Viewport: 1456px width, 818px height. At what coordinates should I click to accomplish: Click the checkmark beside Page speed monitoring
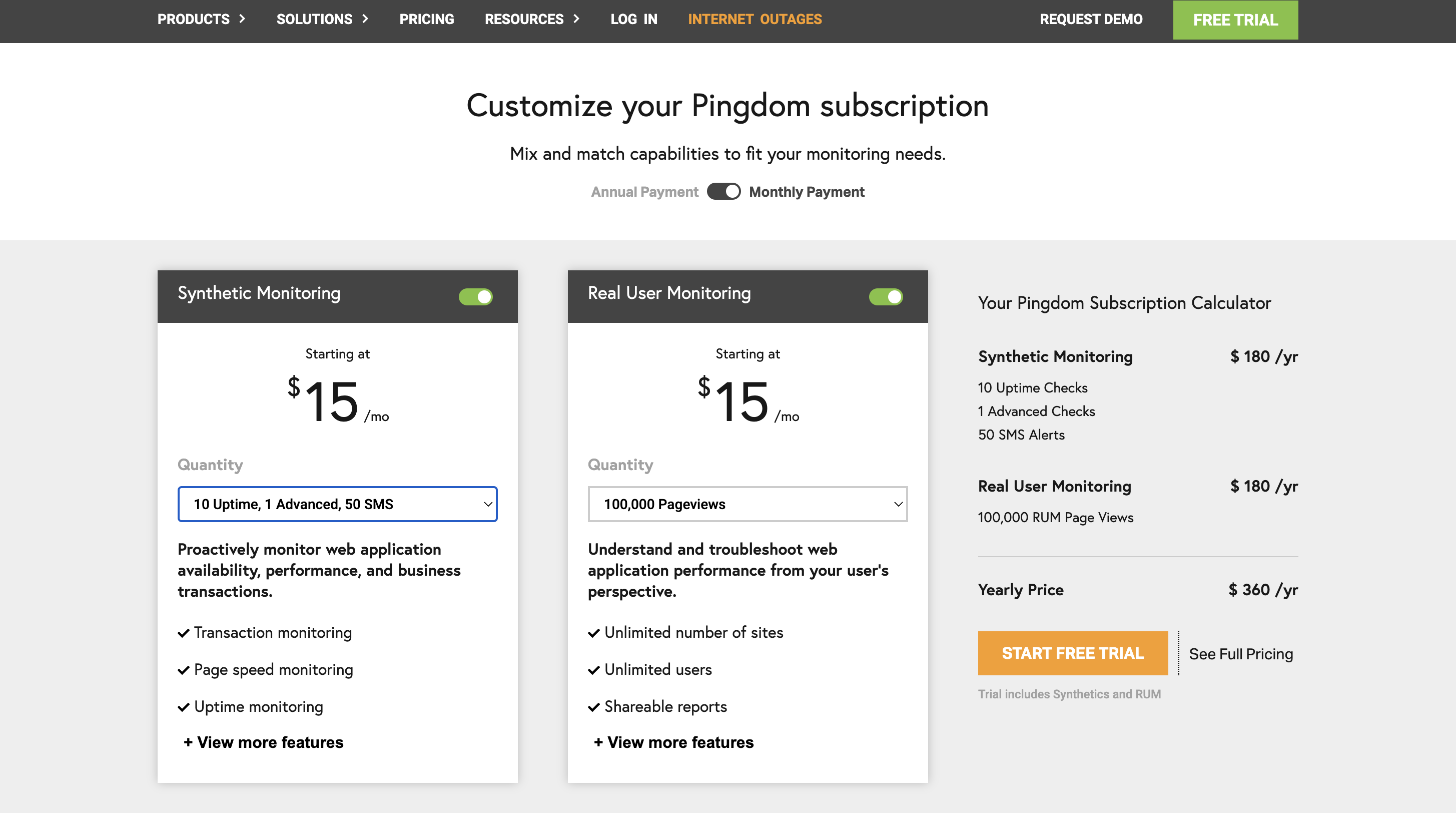coord(183,670)
